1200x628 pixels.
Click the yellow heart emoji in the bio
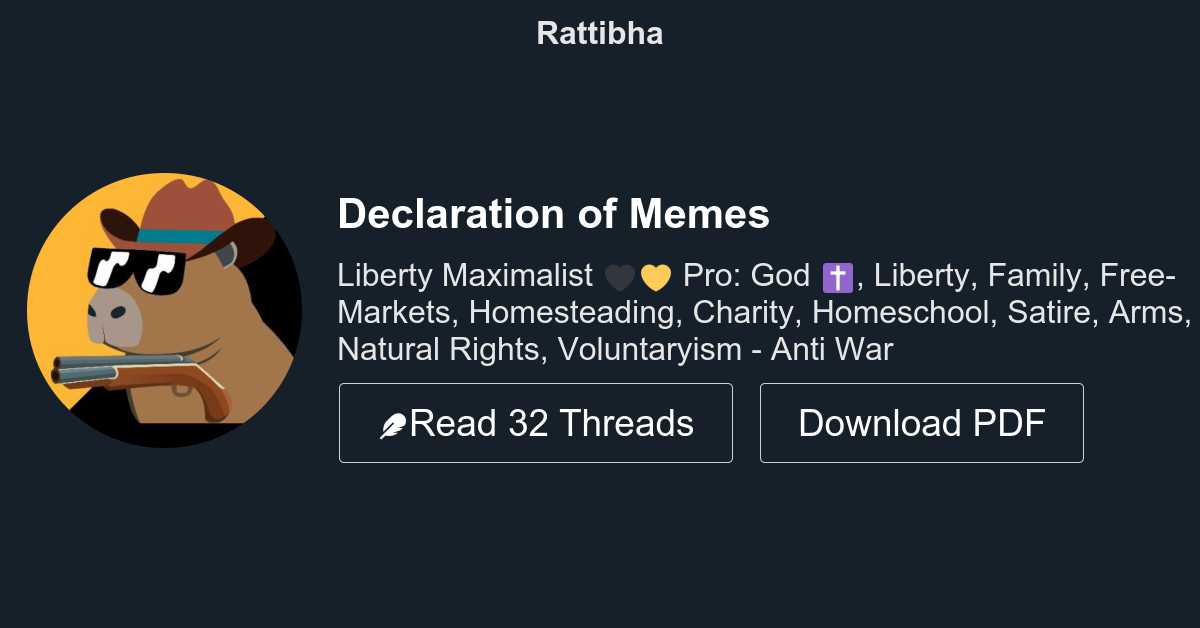point(655,275)
